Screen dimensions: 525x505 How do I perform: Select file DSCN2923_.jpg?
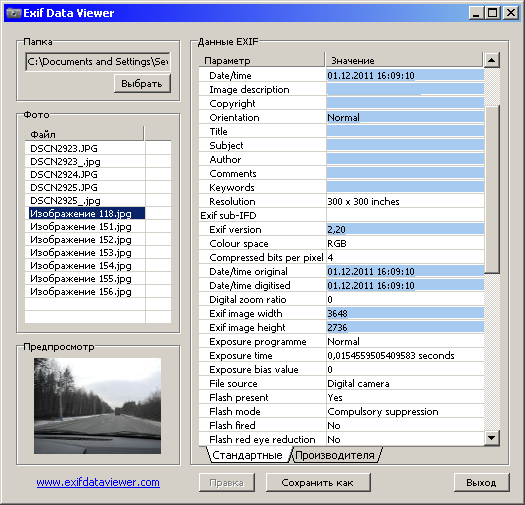click(x=85, y=161)
